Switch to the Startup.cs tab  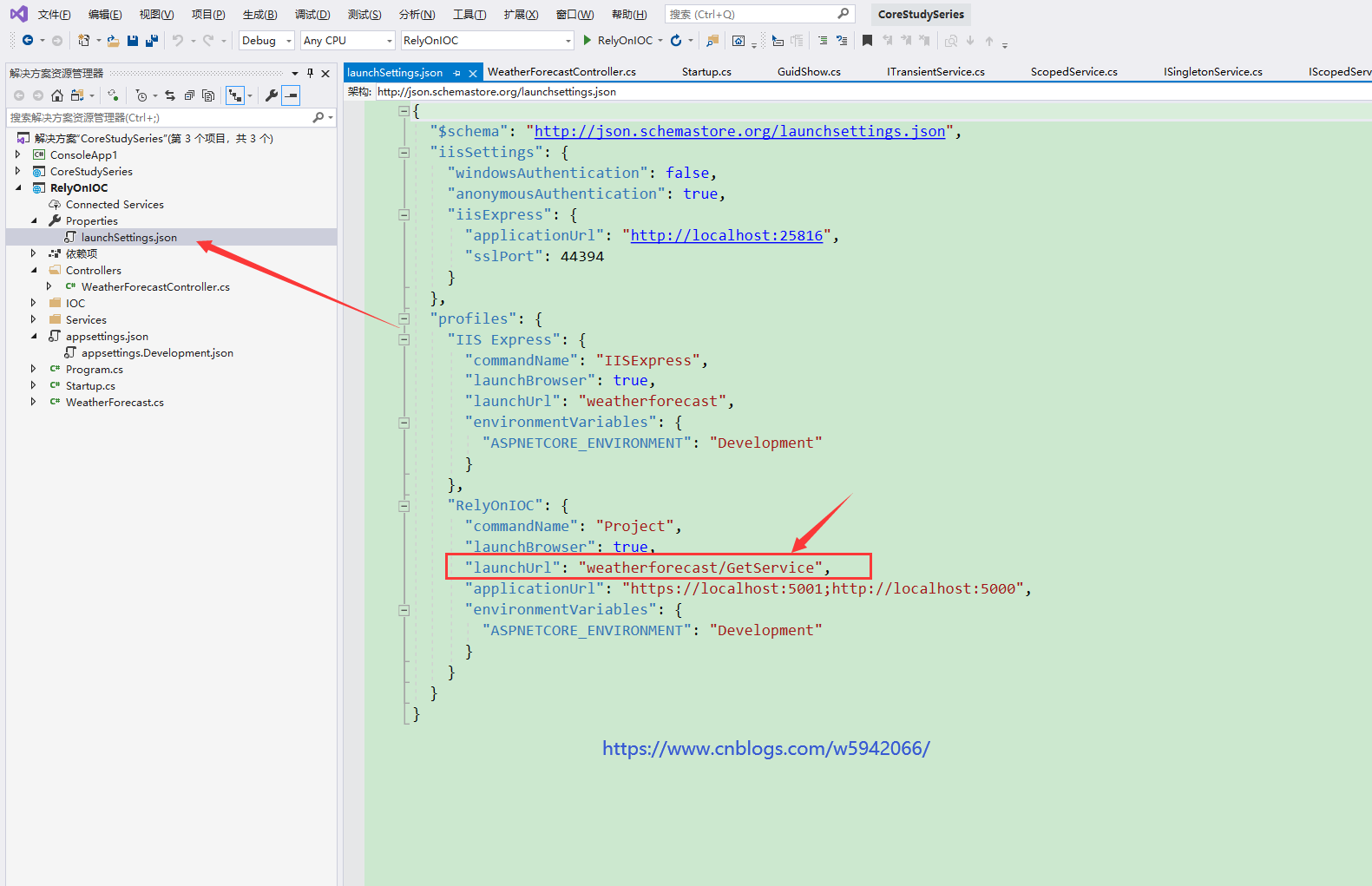(706, 72)
